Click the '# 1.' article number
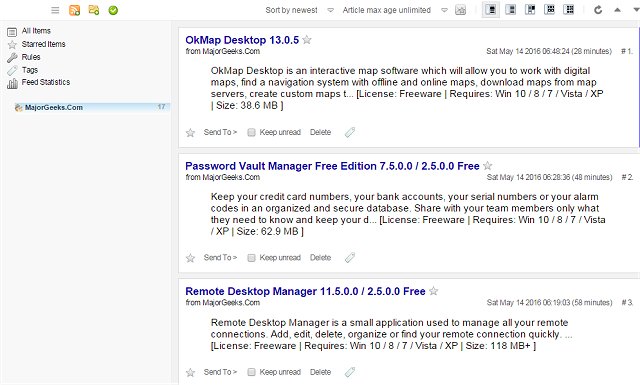The height and width of the screenshot is (385, 640). (x=627, y=51)
